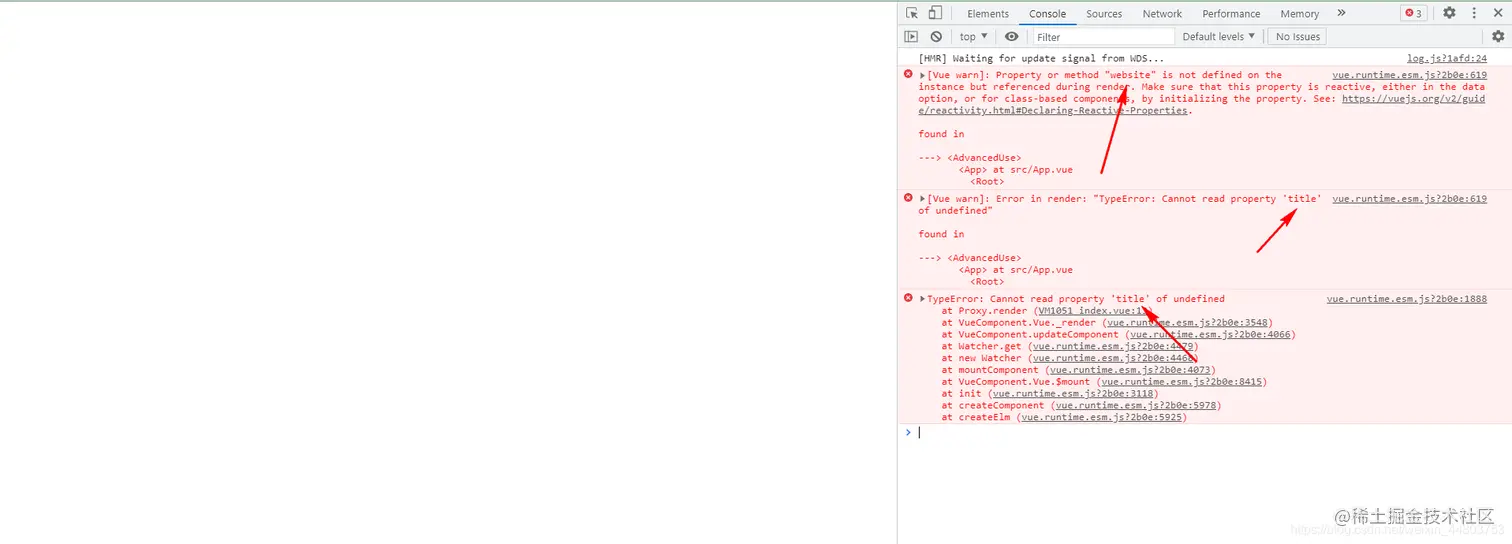
Task: Switch to the Memory tab
Action: click(1299, 14)
